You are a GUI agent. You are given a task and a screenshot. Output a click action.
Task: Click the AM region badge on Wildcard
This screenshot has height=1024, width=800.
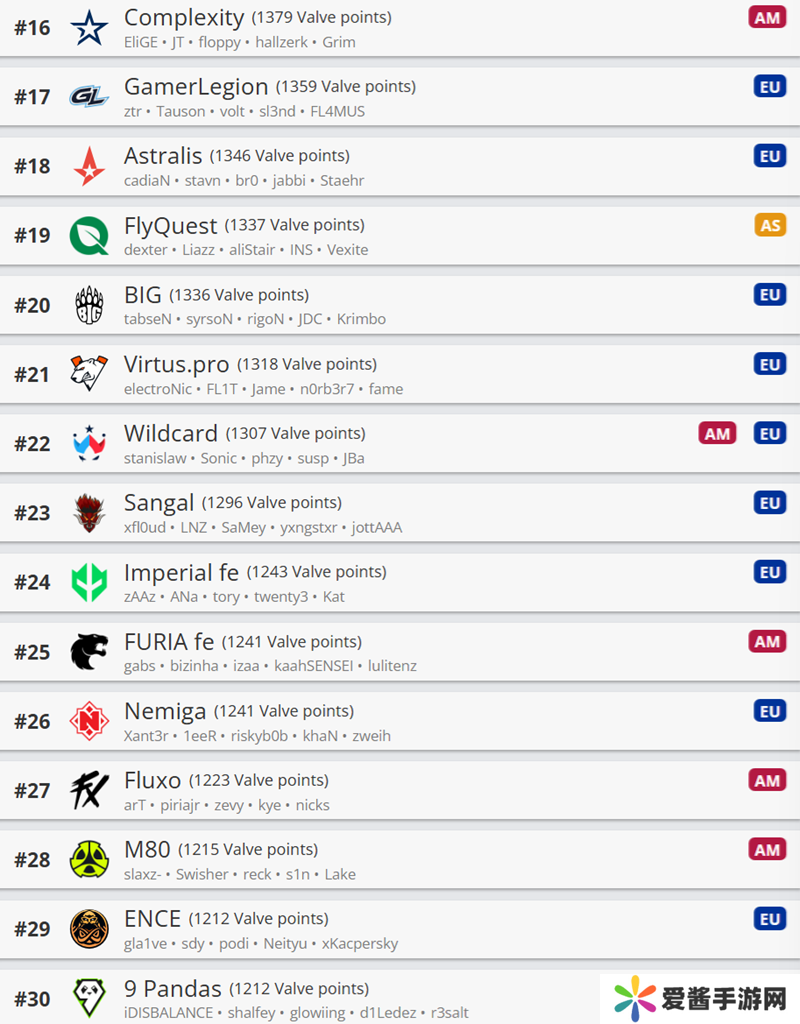click(717, 434)
